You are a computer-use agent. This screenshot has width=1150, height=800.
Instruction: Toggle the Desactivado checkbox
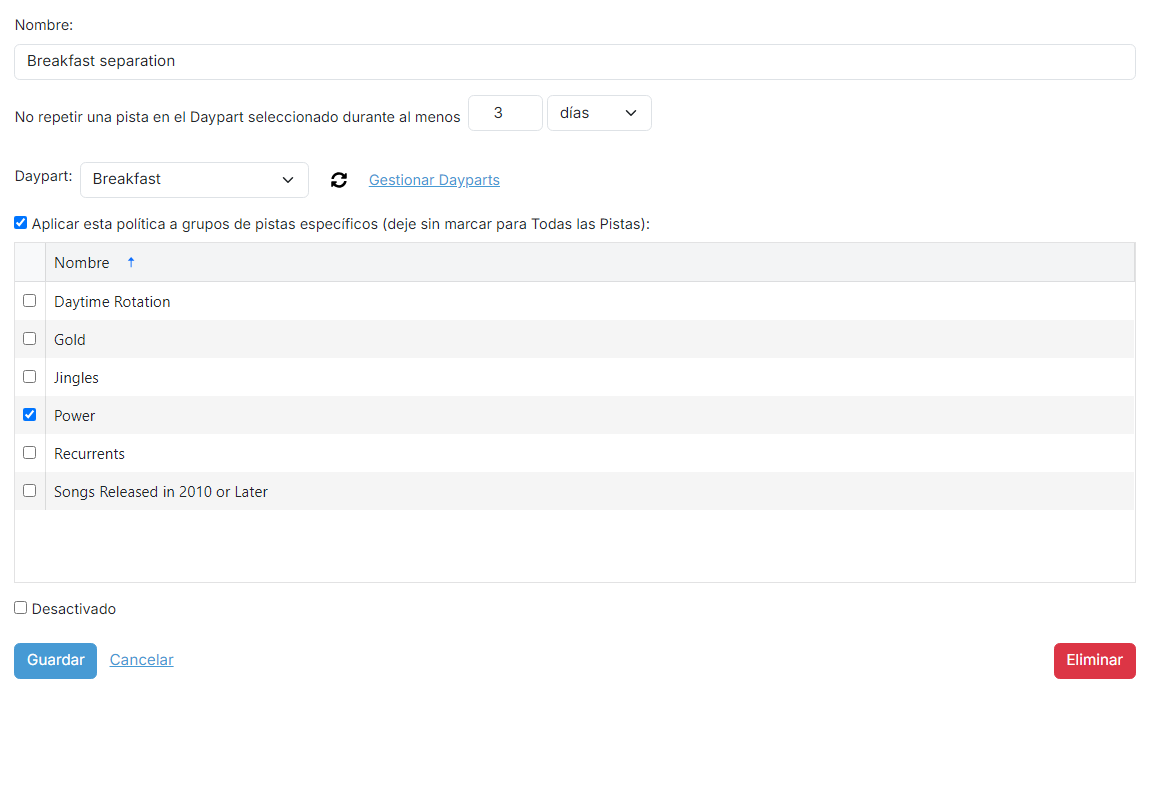pyautogui.click(x=21, y=608)
